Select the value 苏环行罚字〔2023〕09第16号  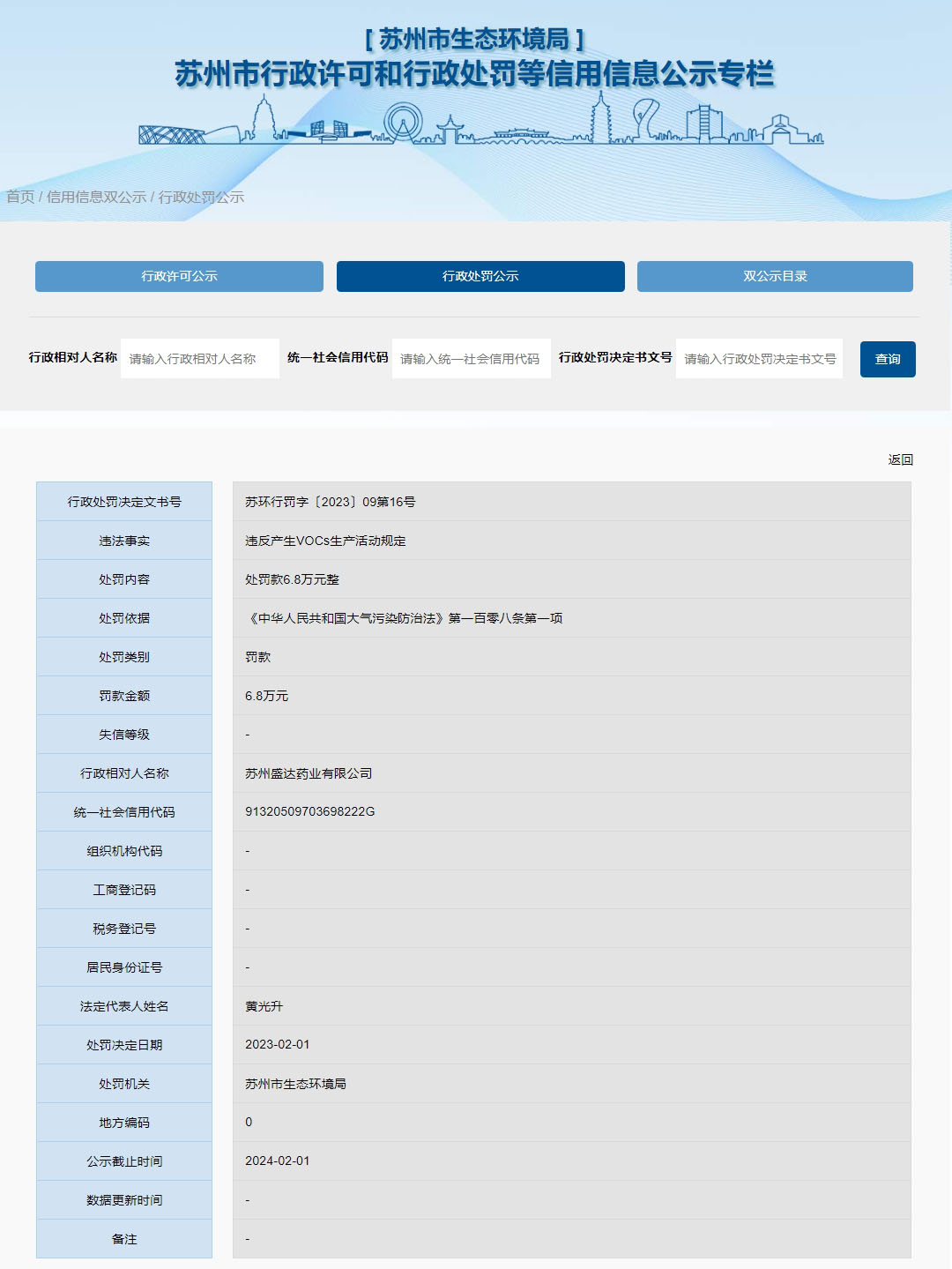point(331,502)
